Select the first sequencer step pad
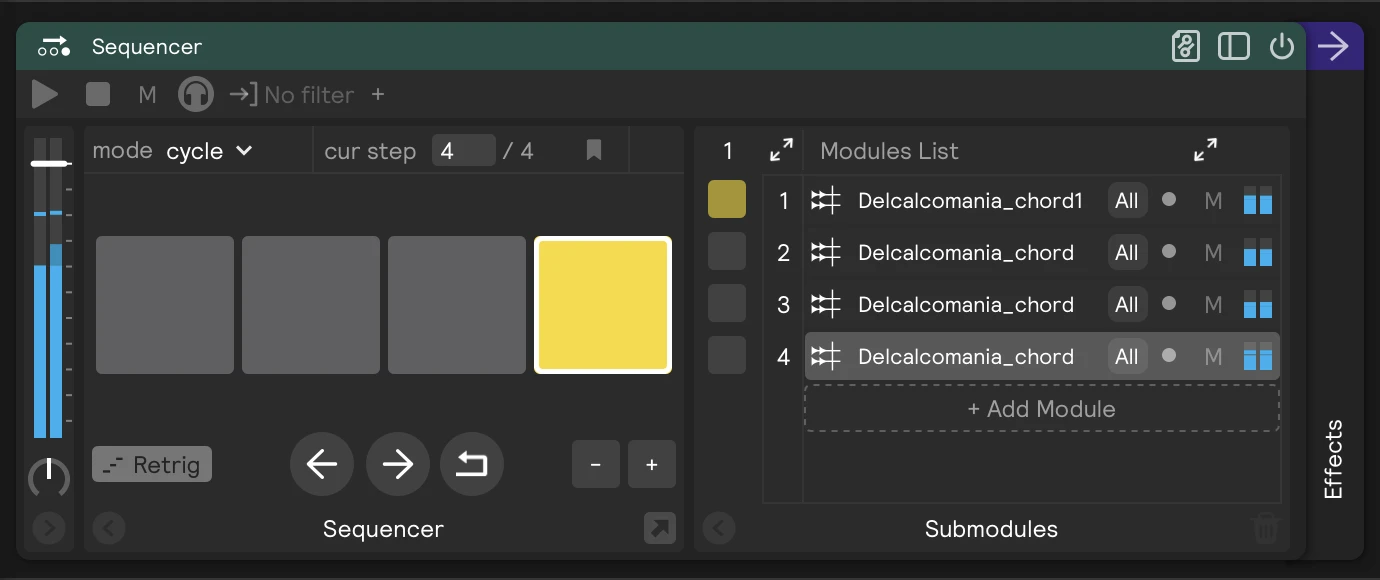 click(165, 305)
